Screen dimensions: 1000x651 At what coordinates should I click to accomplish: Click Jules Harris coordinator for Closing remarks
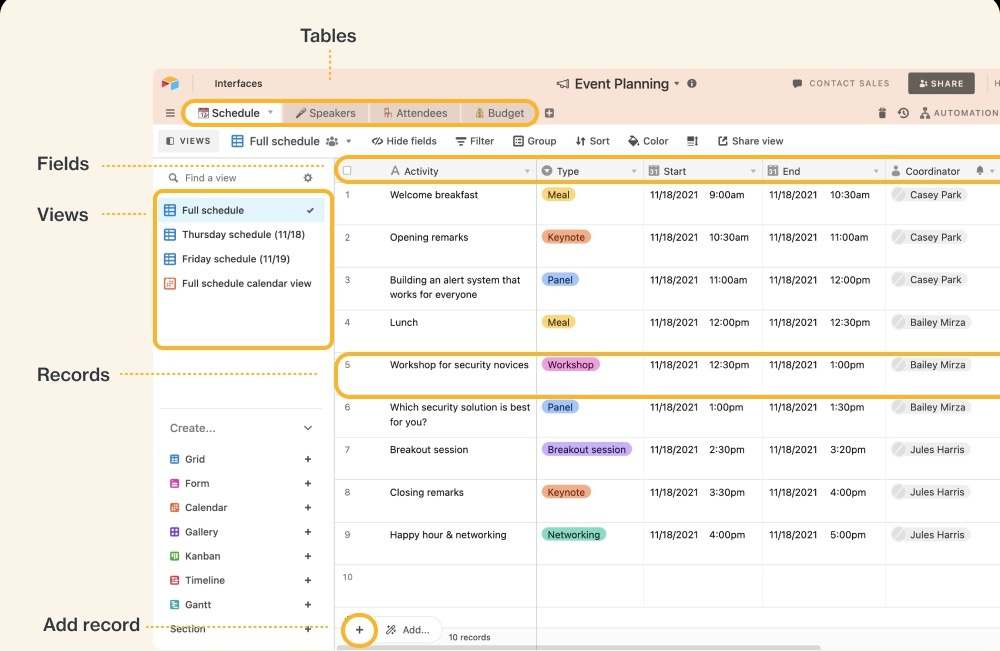point(930,492)
